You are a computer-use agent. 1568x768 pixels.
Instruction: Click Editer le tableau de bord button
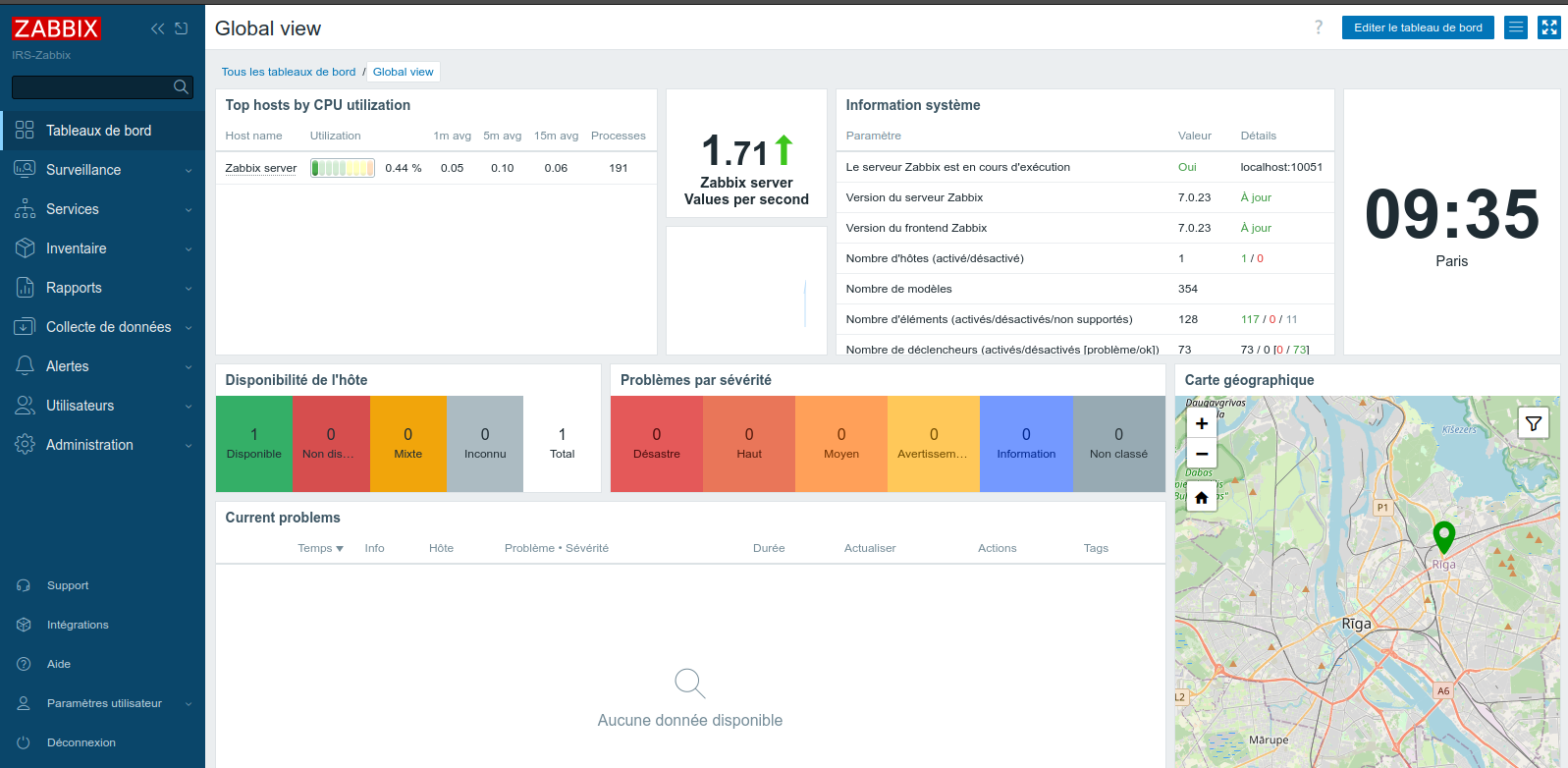[1418, 27]
